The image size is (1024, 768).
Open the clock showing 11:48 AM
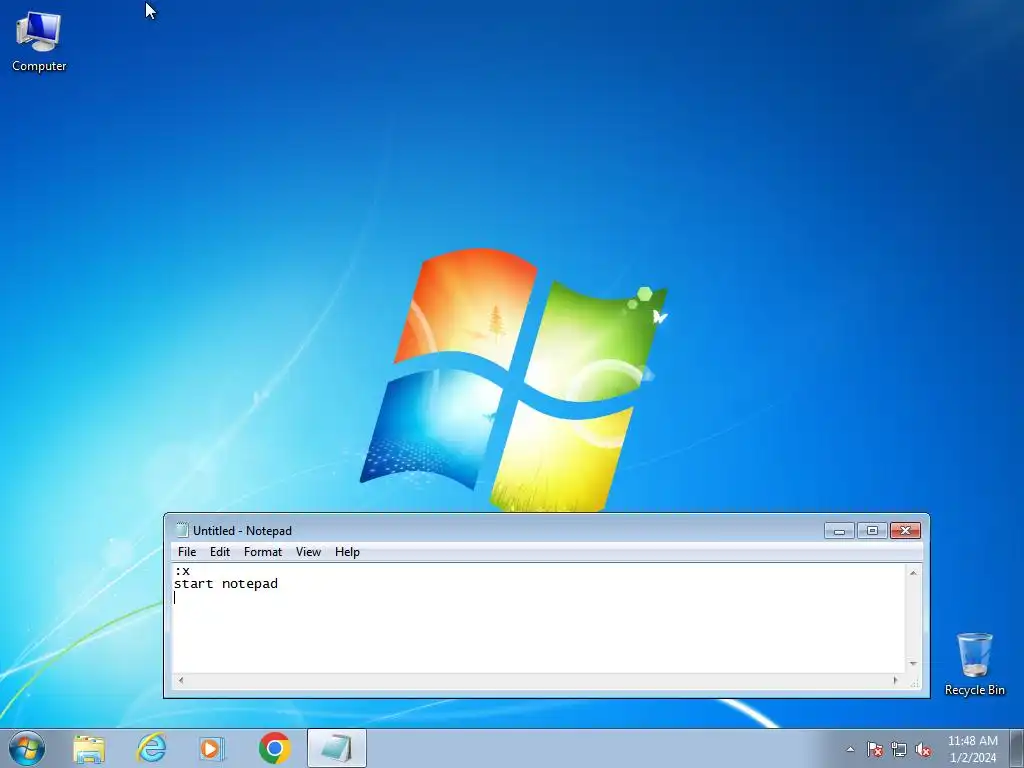pyautogui.click(x=972, y=749)
